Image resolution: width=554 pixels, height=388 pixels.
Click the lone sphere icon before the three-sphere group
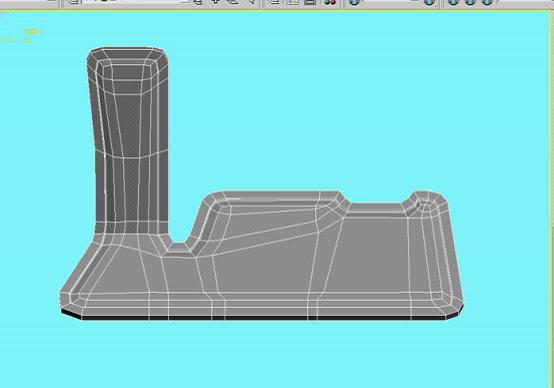click(429, 2)
